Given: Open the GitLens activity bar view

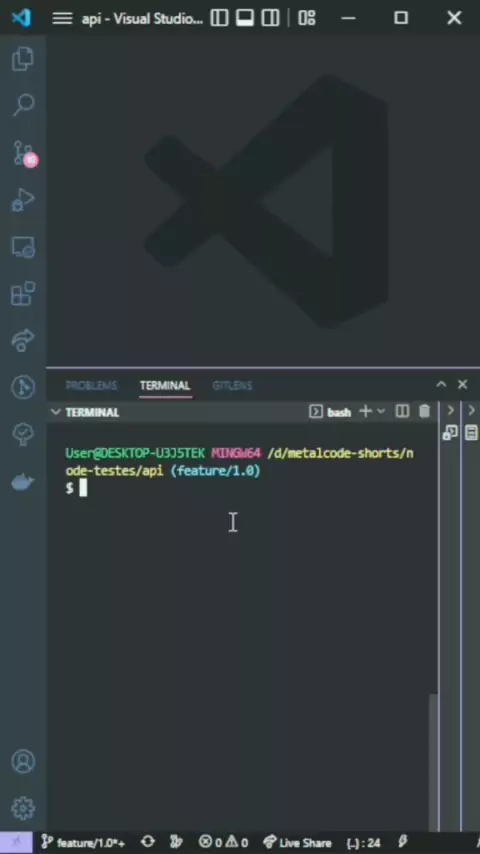Looking at the screenshot, I should click(23, 387).
